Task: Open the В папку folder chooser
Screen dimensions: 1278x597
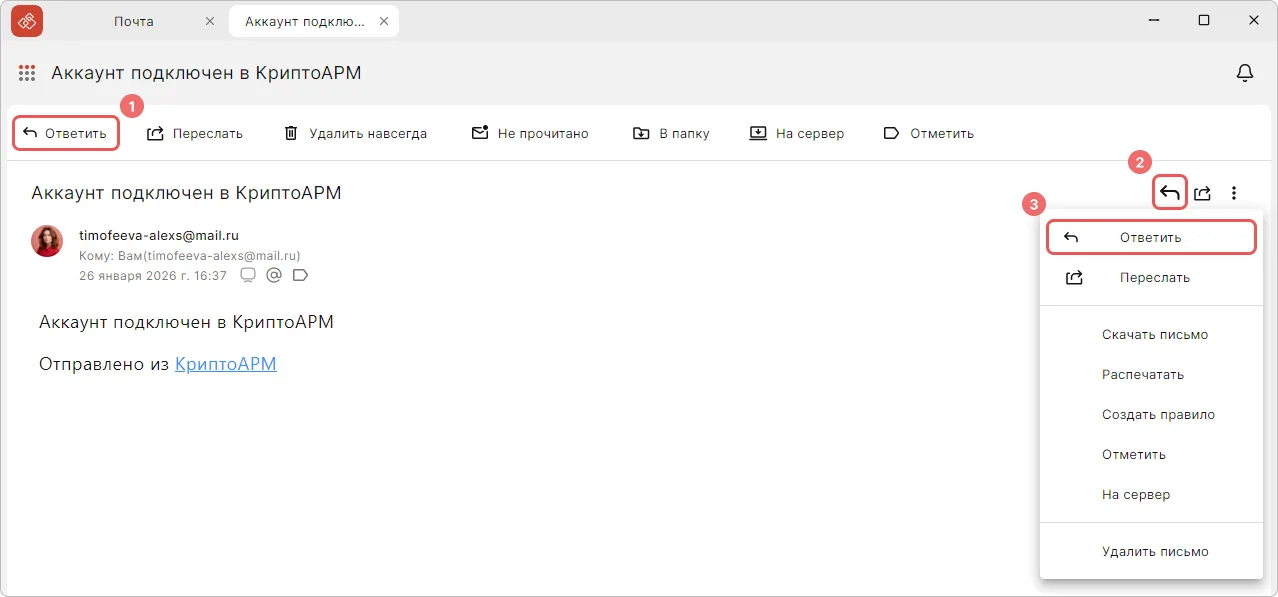Action: [671, 134]
